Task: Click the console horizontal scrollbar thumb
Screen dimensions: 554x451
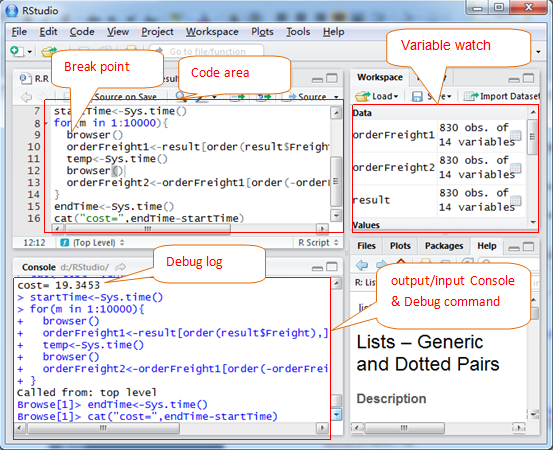Action: 103,428
